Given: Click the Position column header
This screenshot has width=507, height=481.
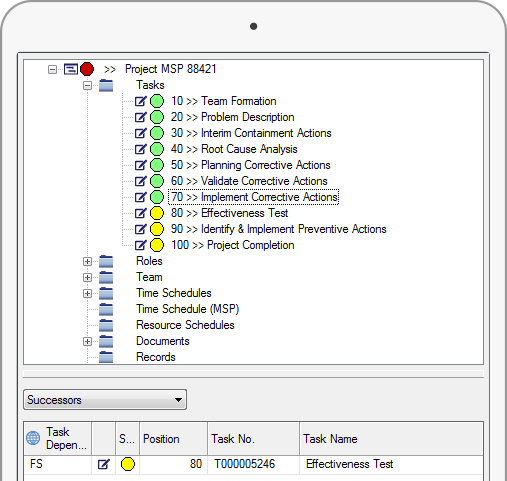Looking at the screenshot, I should tap(174, 439).
